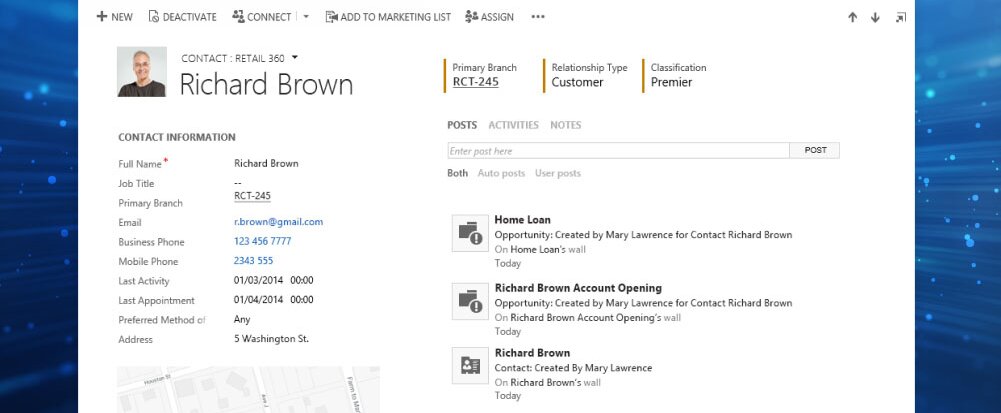Open the Contact: Retail 360 form selector
This screenshot has height=413, width=1001.
295,58
